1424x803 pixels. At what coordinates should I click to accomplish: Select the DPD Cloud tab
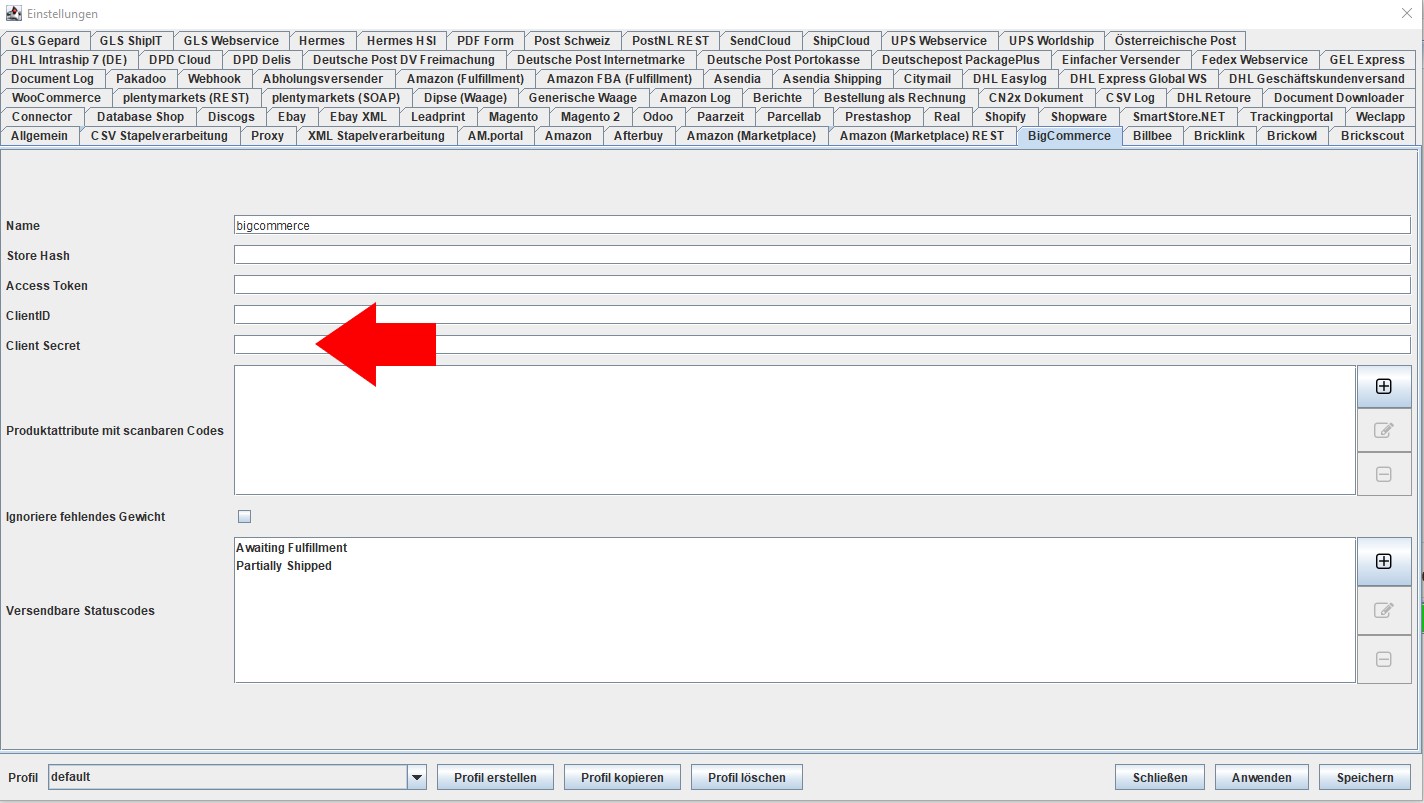(180, 60)
